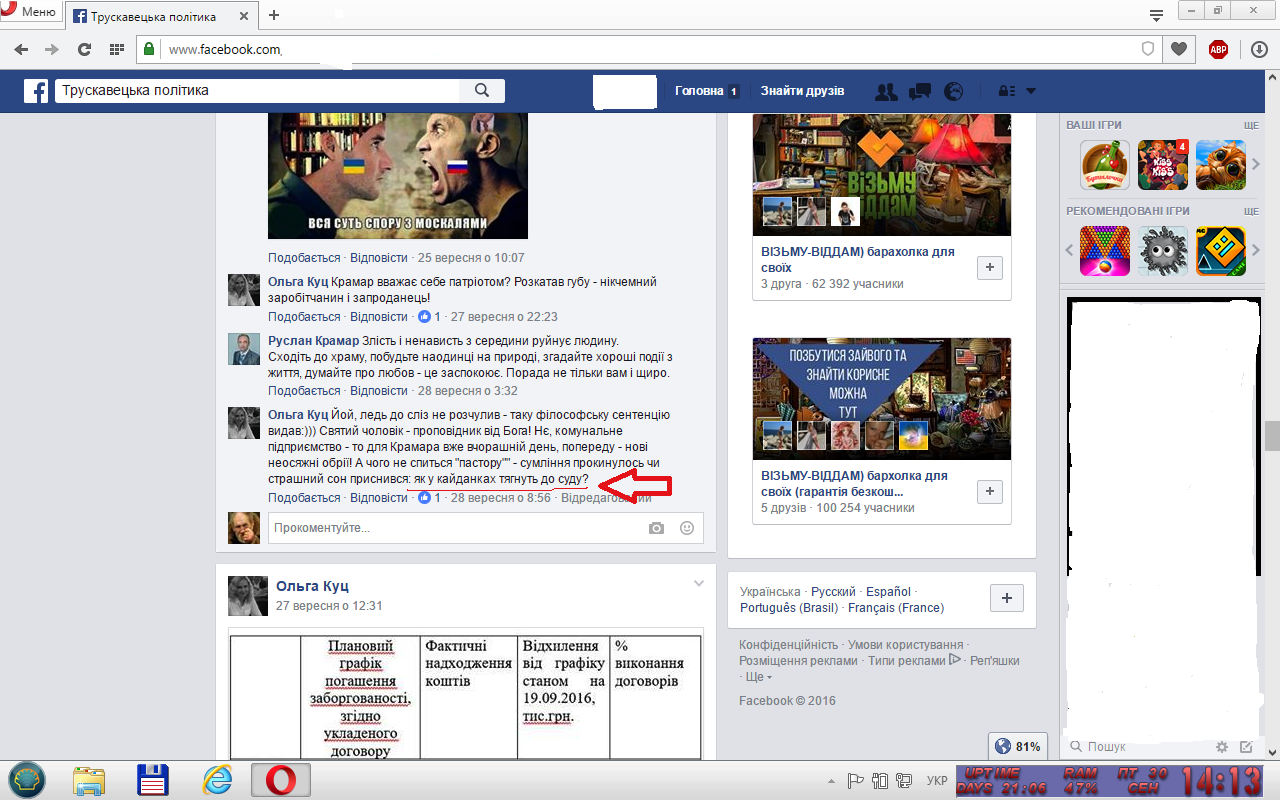
Task: Click Знайти друзів link
Action: [802, 91]
